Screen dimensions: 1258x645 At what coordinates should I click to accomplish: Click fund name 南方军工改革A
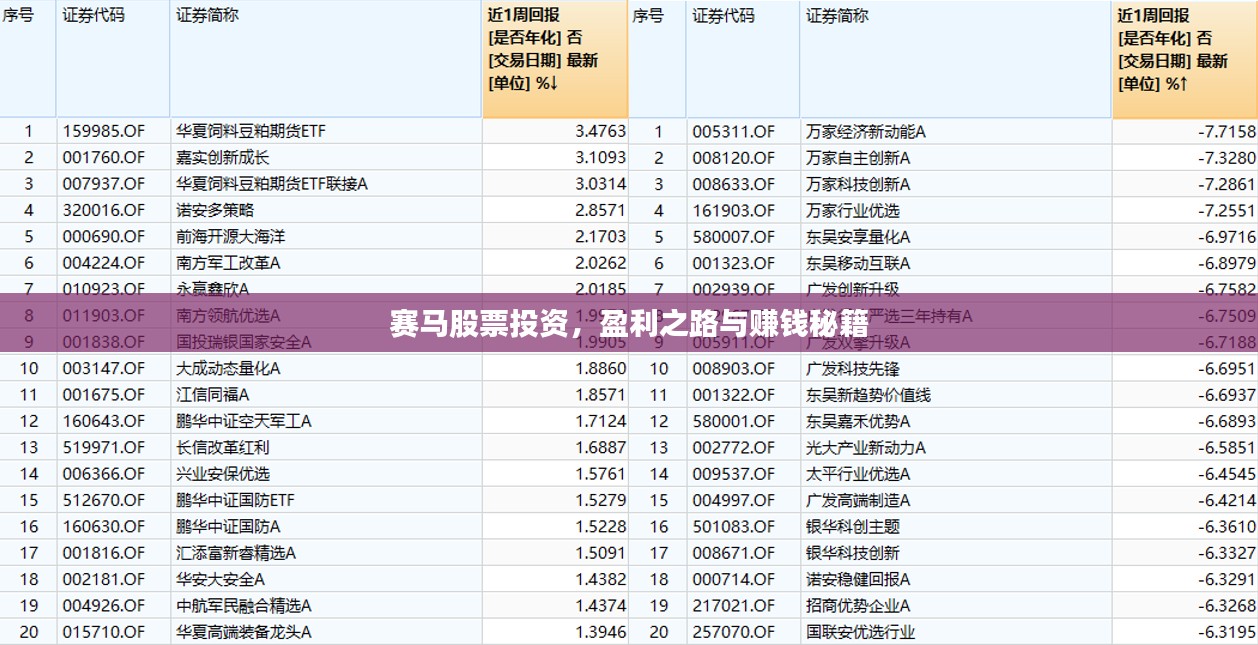(228, 263)
